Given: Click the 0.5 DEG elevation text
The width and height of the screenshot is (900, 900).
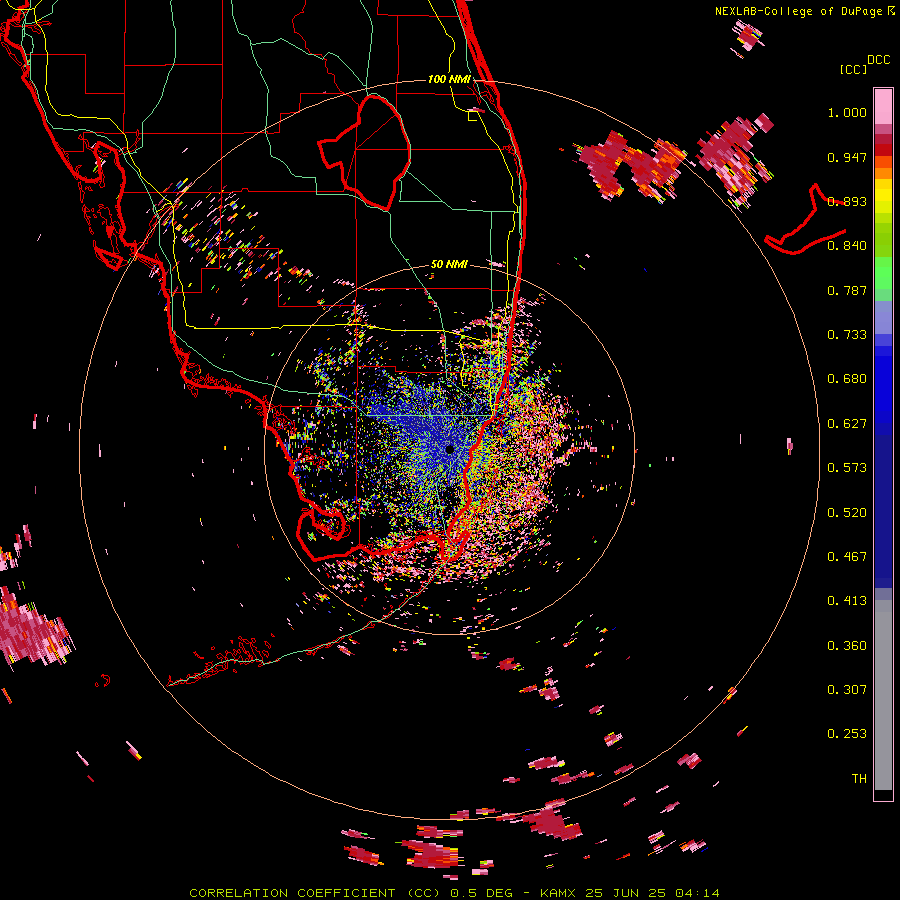Looking at the screenshot, I should (x=482, y=893).
